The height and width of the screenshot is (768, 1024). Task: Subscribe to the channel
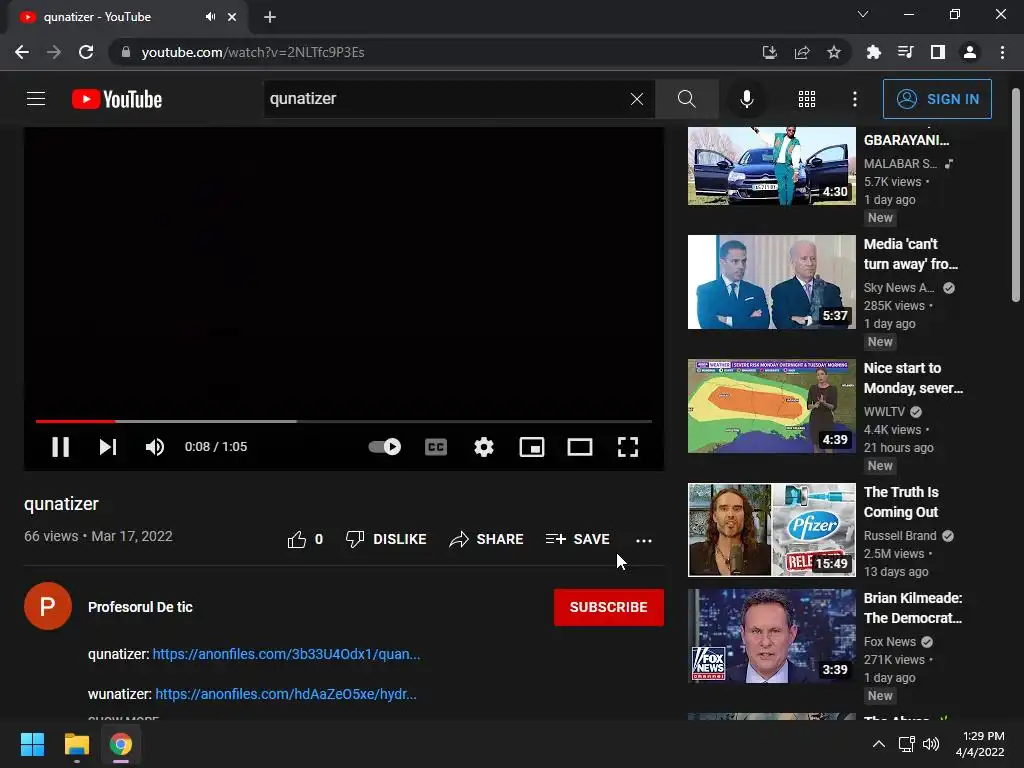tap(609, 607)
